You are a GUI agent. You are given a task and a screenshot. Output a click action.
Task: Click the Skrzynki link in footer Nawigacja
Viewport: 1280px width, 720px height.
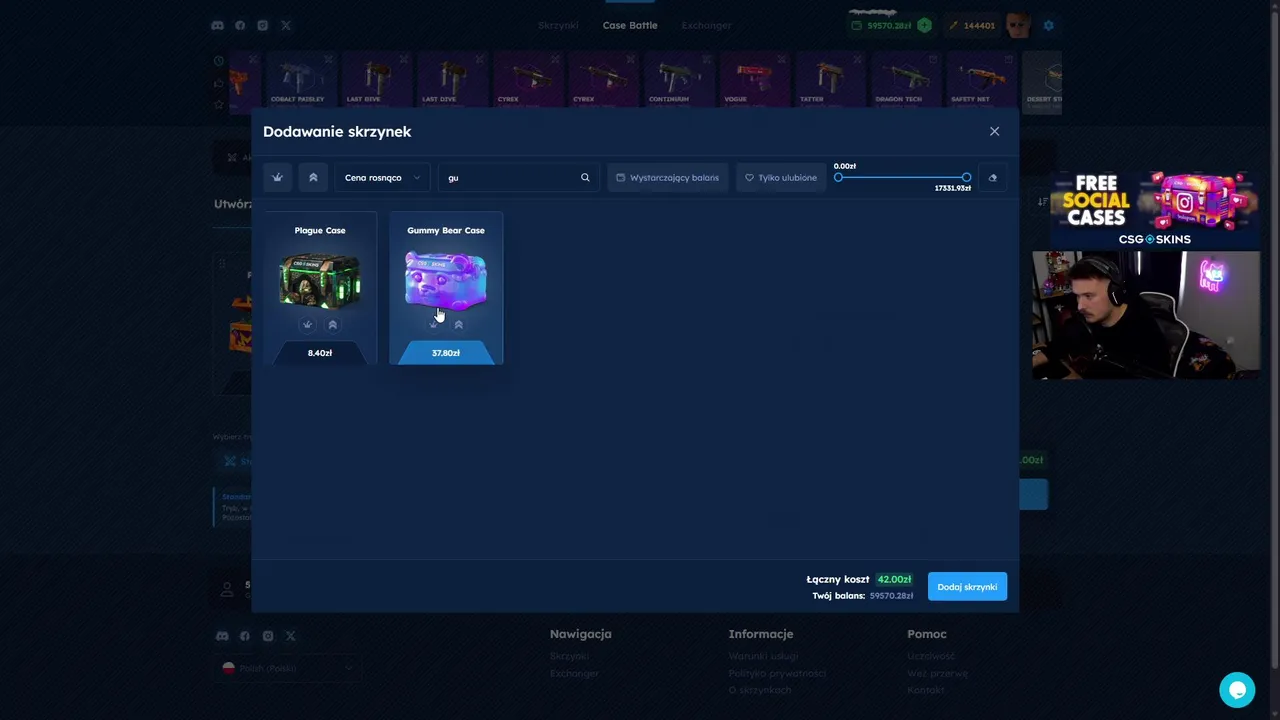[x=569, y=656]
